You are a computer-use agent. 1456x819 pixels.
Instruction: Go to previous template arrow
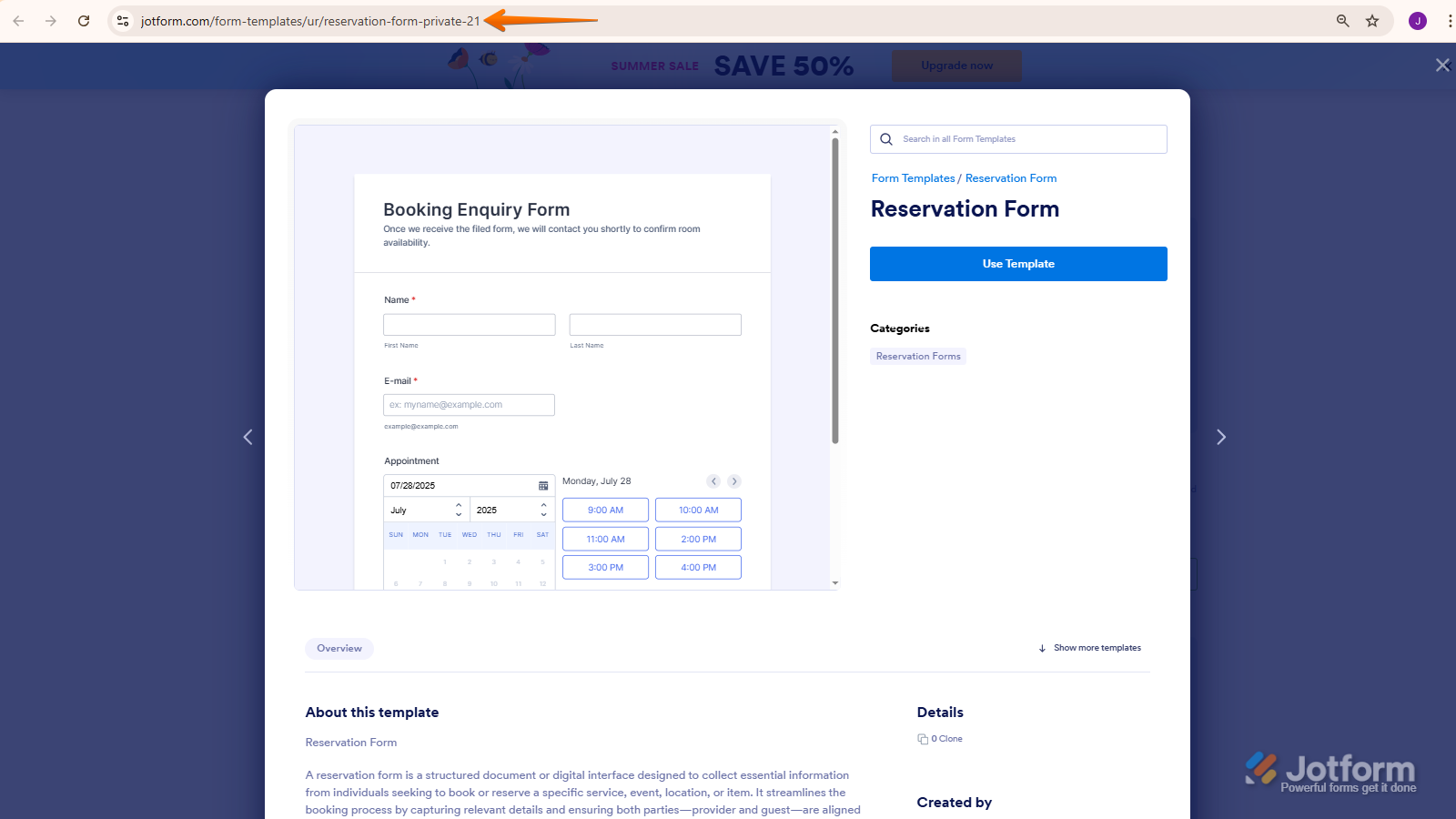248,437
